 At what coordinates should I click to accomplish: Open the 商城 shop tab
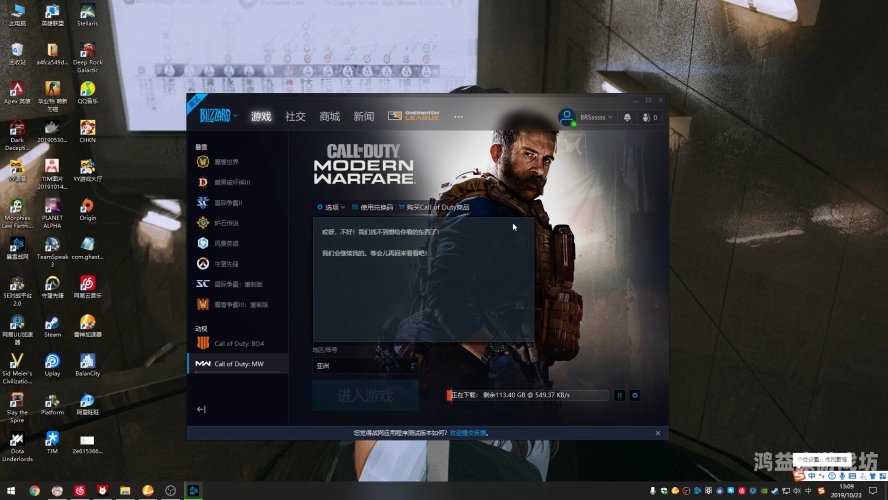[329, 117]
